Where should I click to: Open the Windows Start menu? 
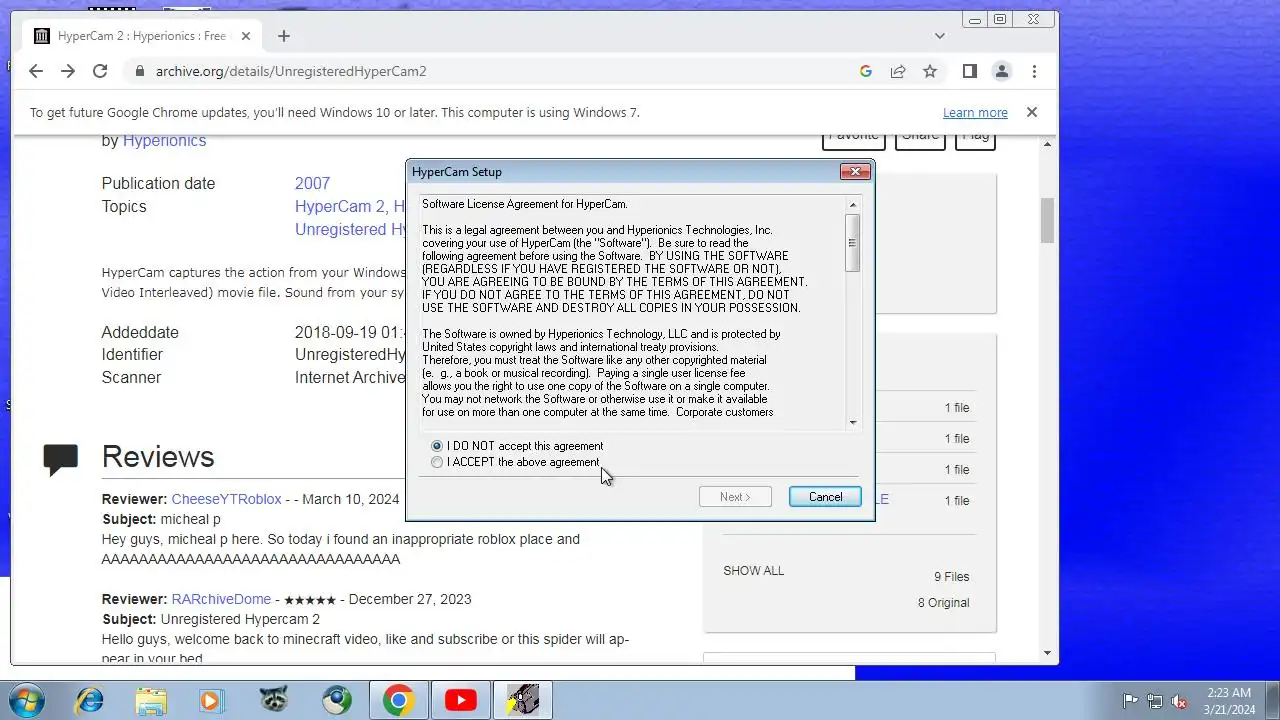[x=25, y=700]
